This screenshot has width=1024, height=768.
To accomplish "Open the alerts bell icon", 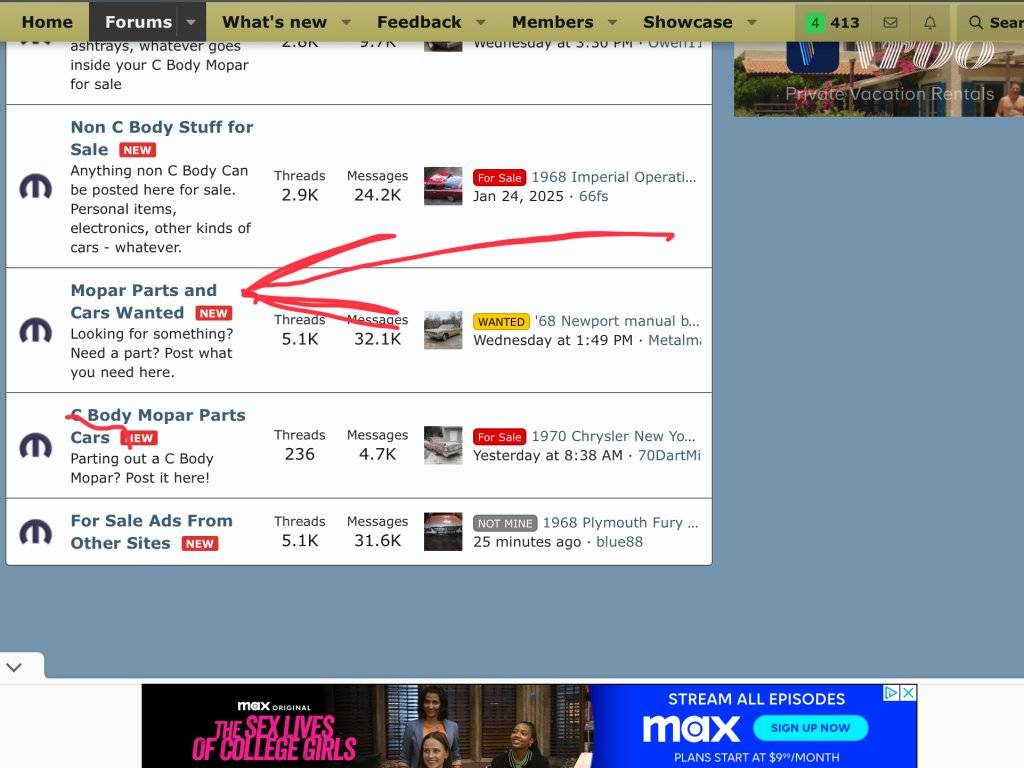I will [x=930, y=22].
